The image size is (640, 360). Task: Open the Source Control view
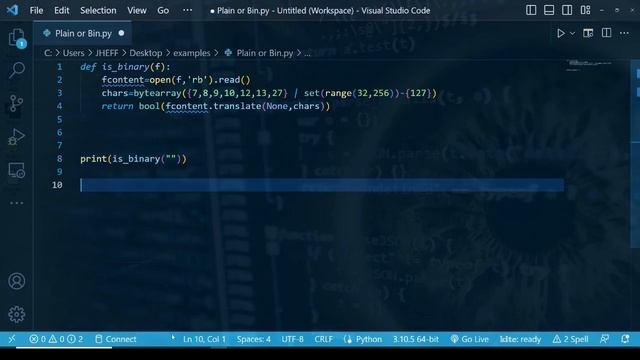point(17,103)
